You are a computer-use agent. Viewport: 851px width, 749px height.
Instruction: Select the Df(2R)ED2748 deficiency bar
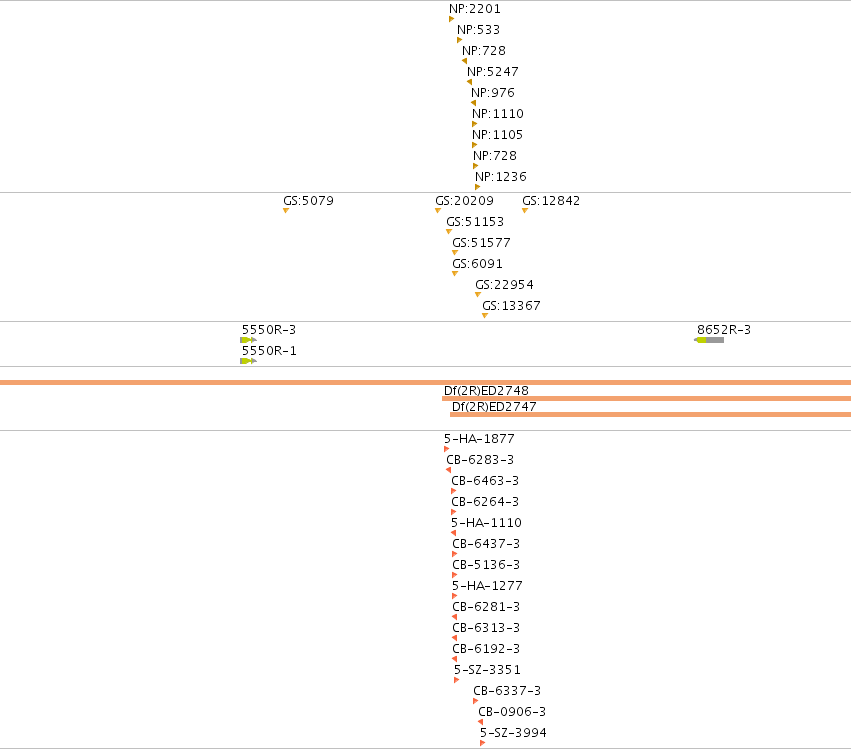[x=646, y=398]
